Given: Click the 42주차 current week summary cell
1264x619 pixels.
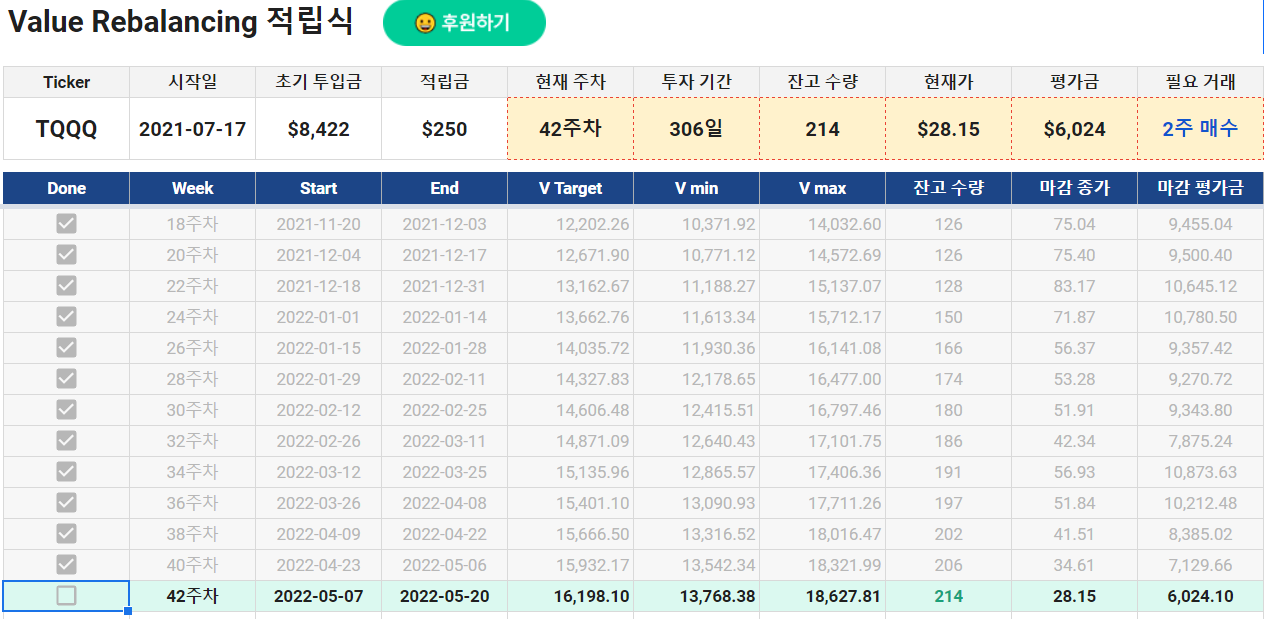Looking at the screenshot, I should pos(570,128).
